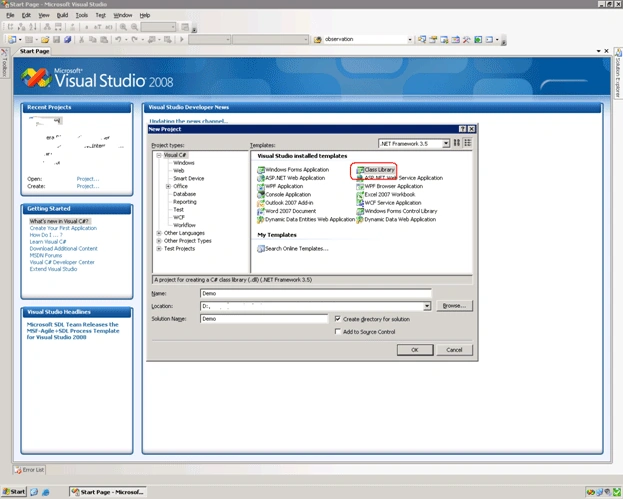
Task: Click the Find in Files icon
Action: pyautogui.click(x=317, y=39)
